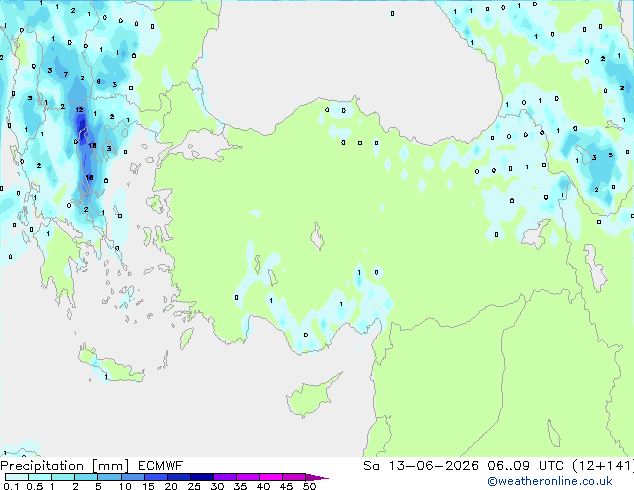Click the 25–30 mm dark navy swatch
This screenshot has width=634, height=490.
202,477
